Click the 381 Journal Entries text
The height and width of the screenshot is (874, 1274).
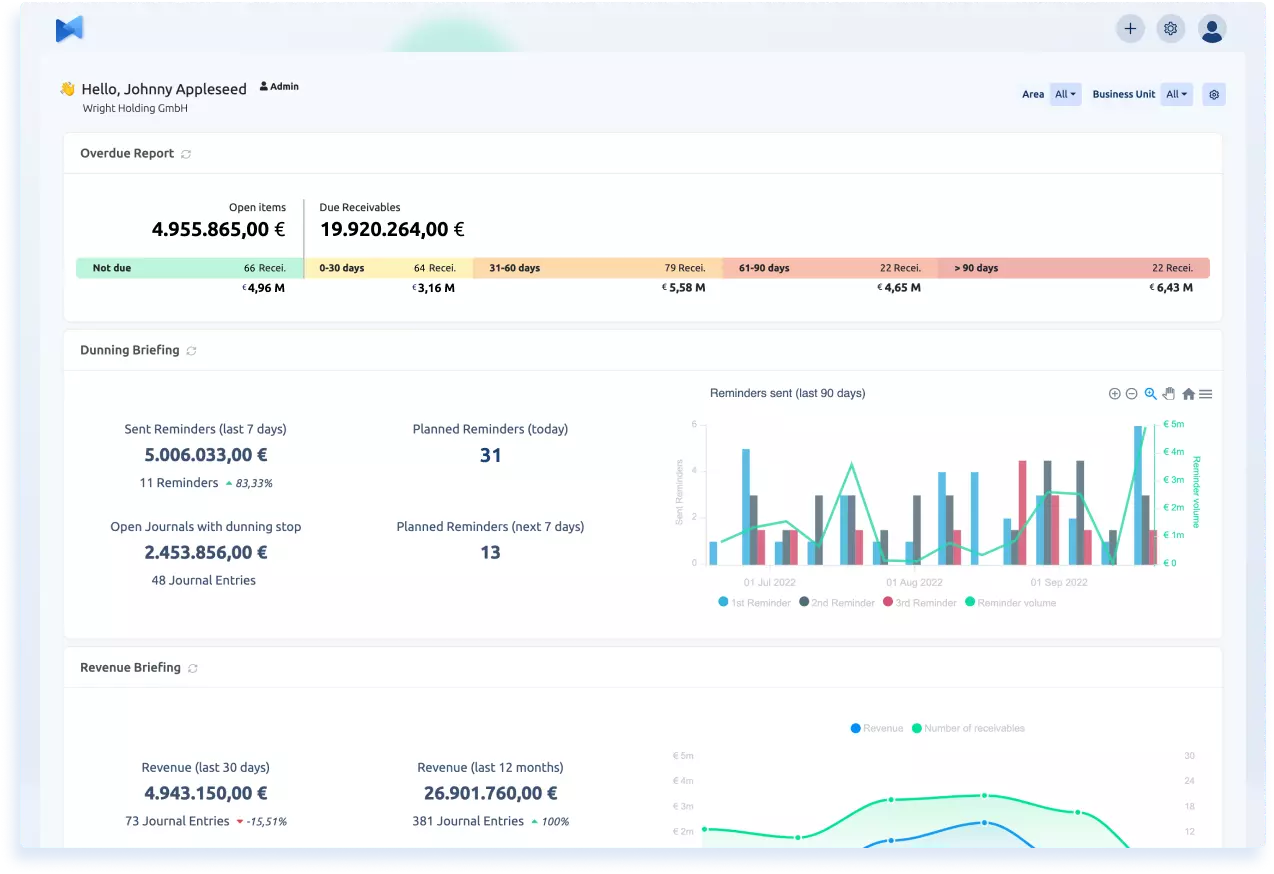coord(468,821)
